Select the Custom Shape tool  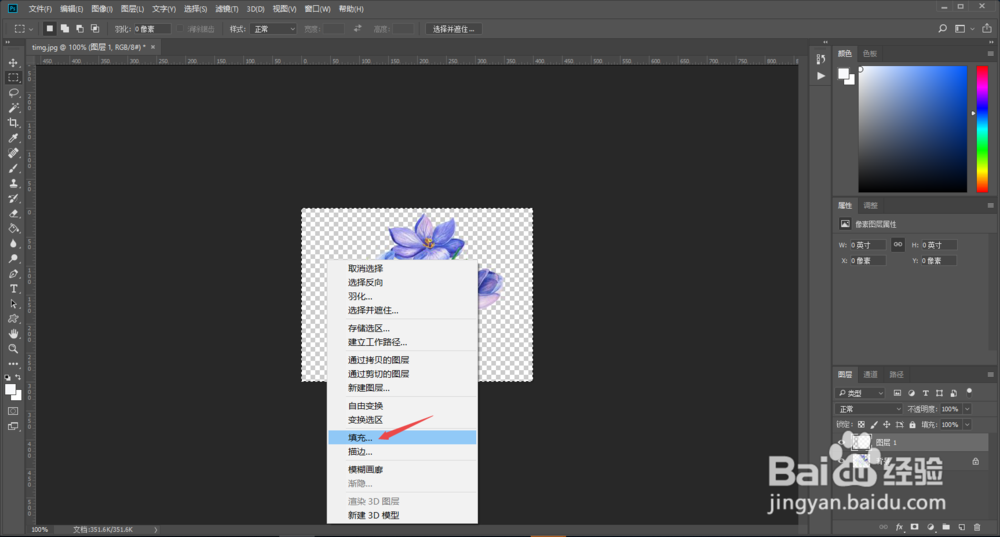[x=13, y=319]
